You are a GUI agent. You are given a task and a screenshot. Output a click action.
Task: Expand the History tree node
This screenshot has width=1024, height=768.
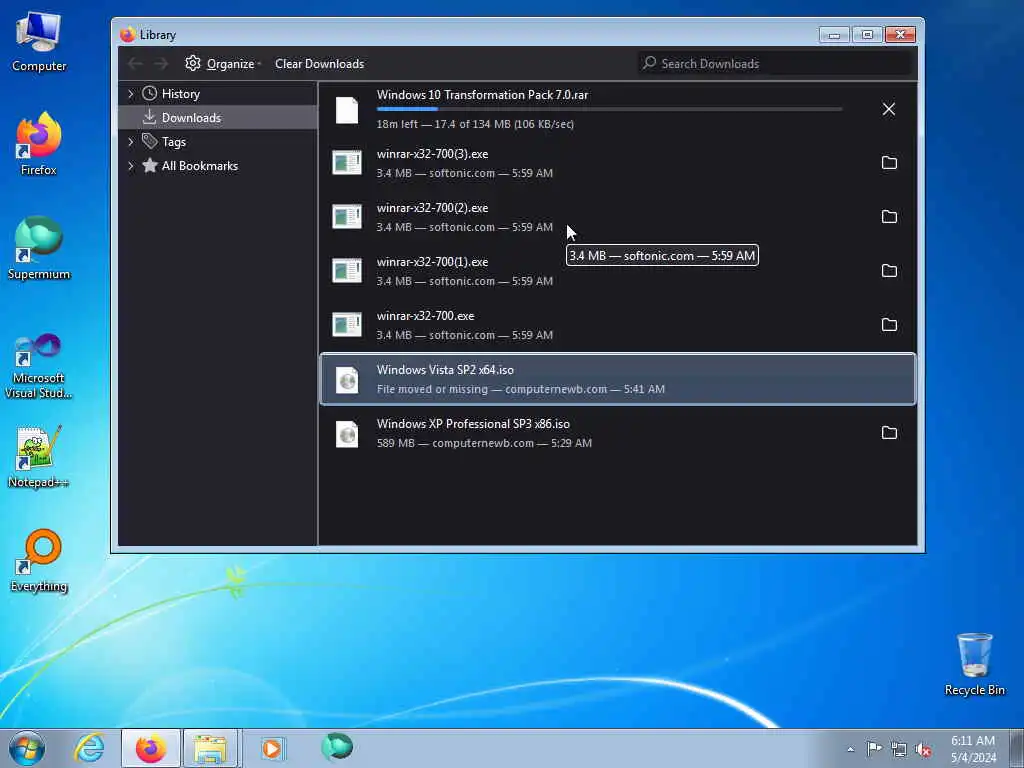[131, 94]
